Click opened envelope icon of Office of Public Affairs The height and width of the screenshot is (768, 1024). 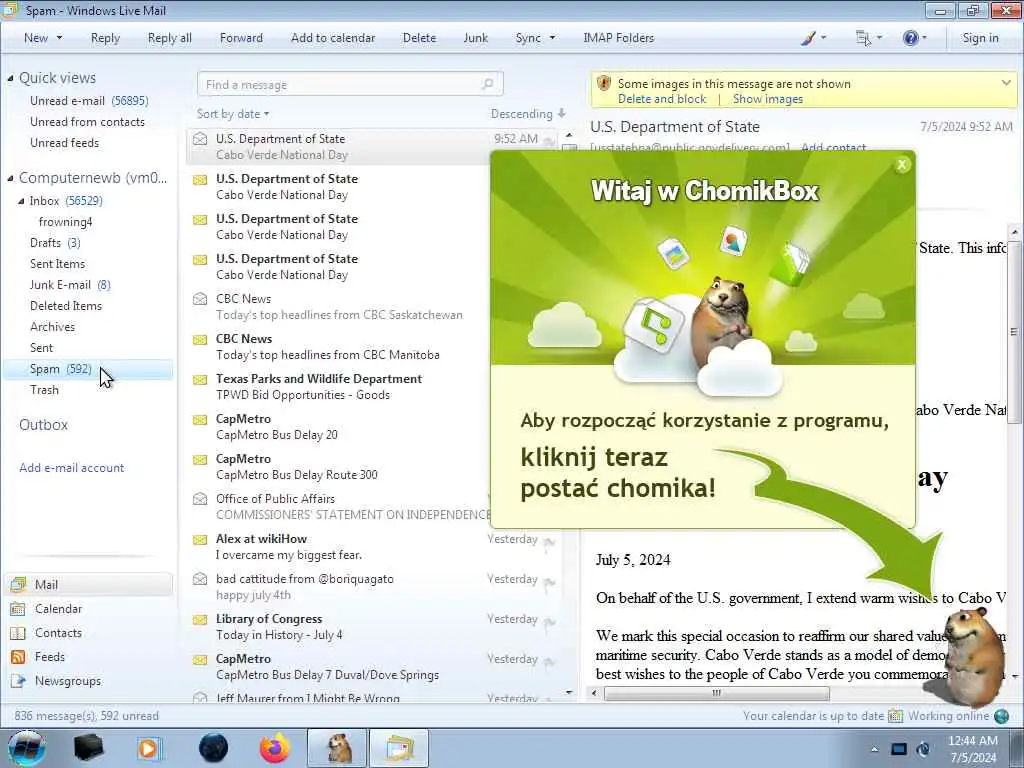[x=200, y=499]
